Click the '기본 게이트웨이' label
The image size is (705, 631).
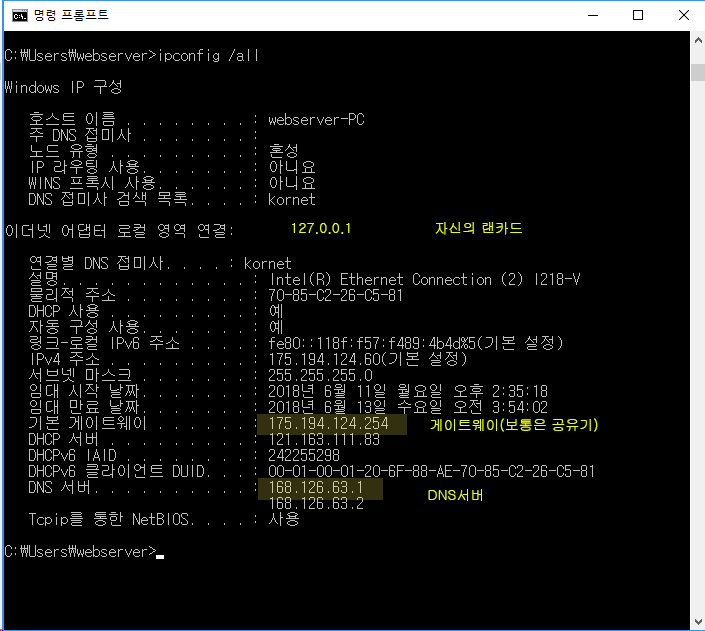[x=88, y=423]
